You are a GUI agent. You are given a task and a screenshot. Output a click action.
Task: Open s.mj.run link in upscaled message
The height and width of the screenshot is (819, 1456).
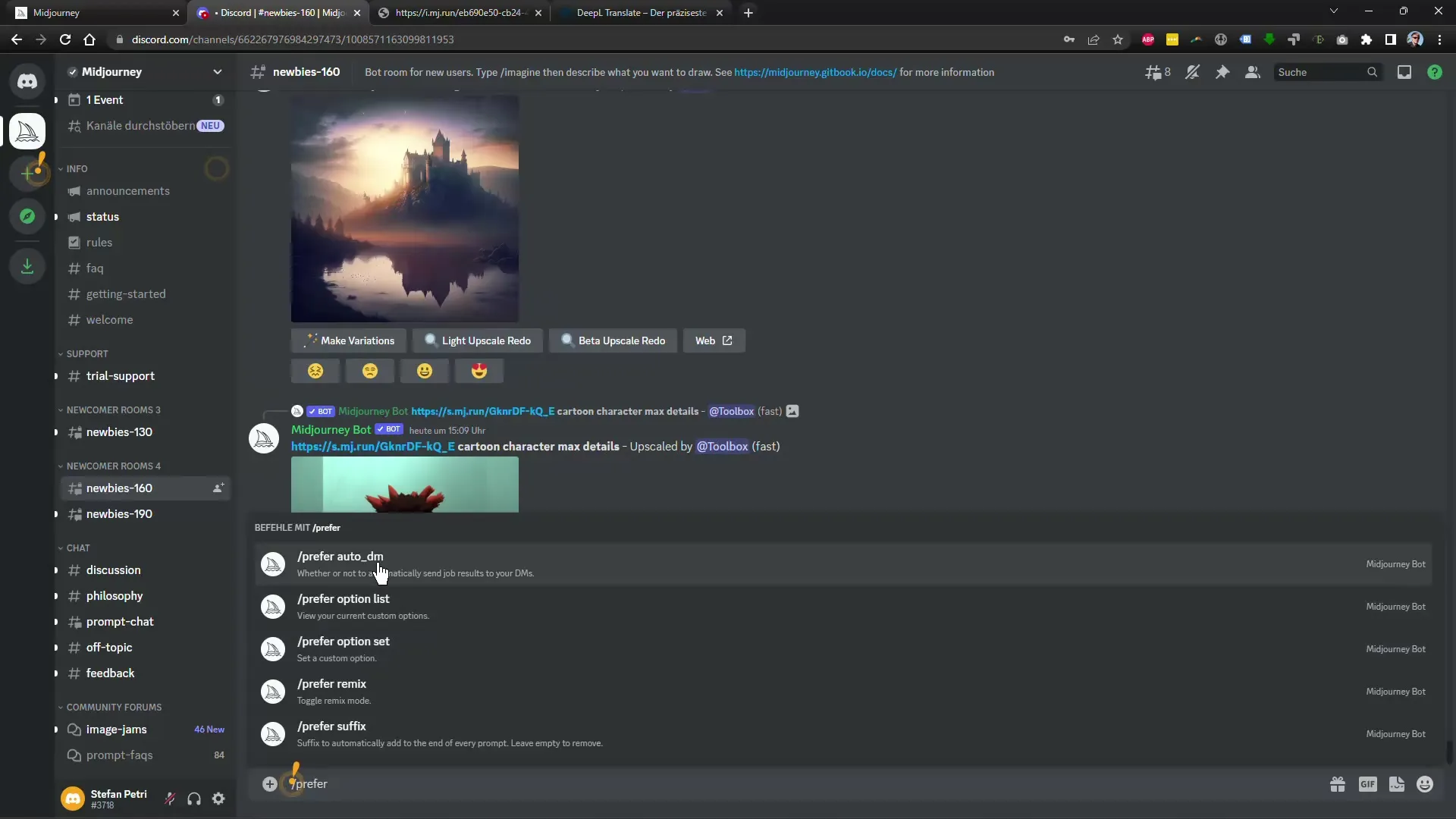(x=373, y=447)
